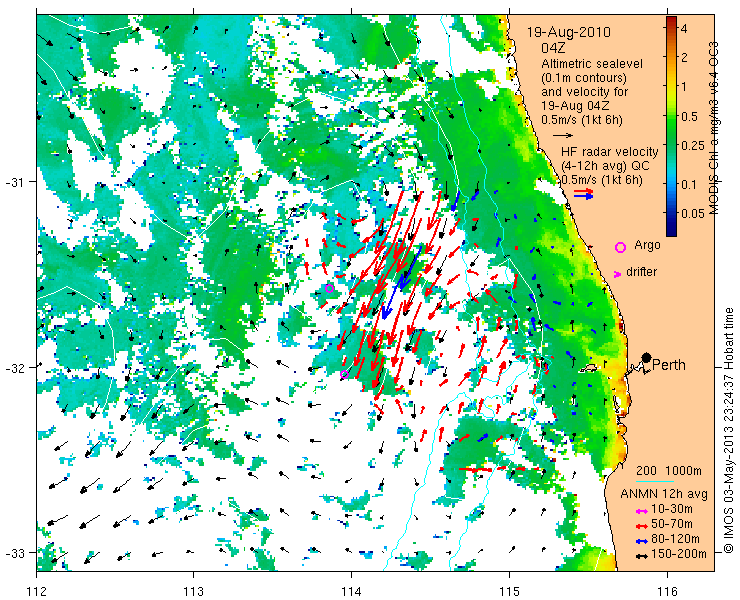Click the 04Z time label under the date
Screen dimensions: 740x600
[553, 48]
